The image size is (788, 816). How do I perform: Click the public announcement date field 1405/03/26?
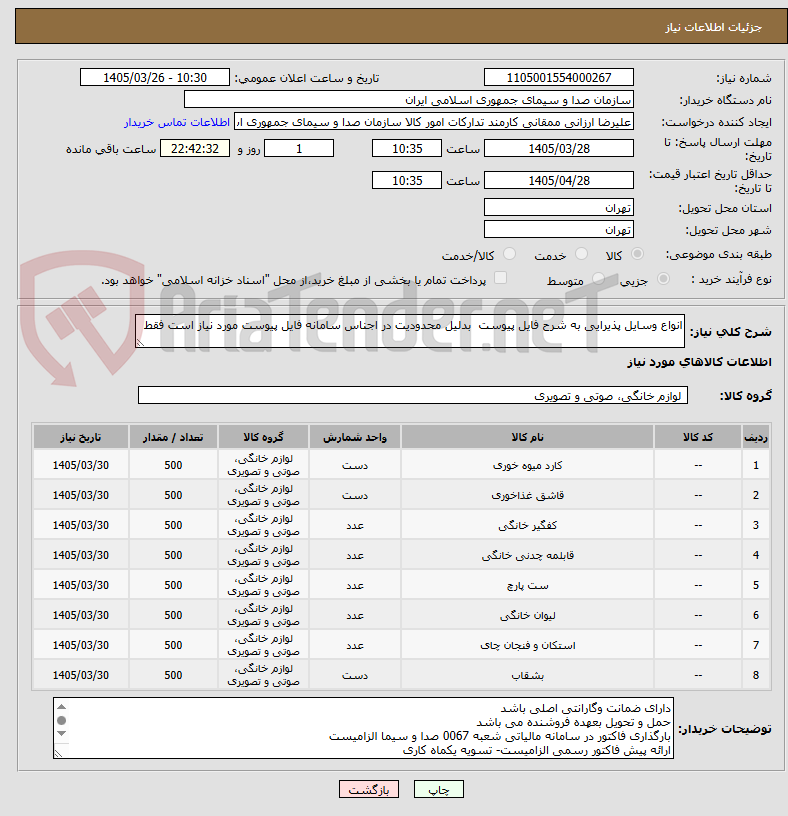pyautogui.click(x=155, y=78)
